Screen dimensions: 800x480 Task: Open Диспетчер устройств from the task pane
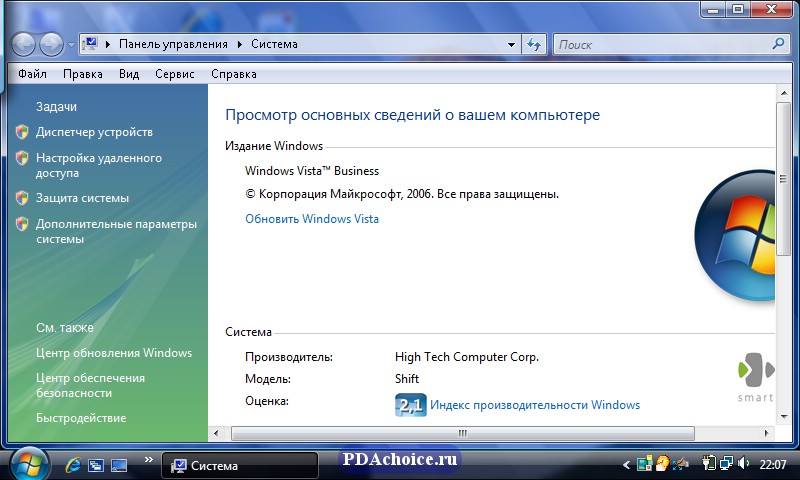point(94,132)
